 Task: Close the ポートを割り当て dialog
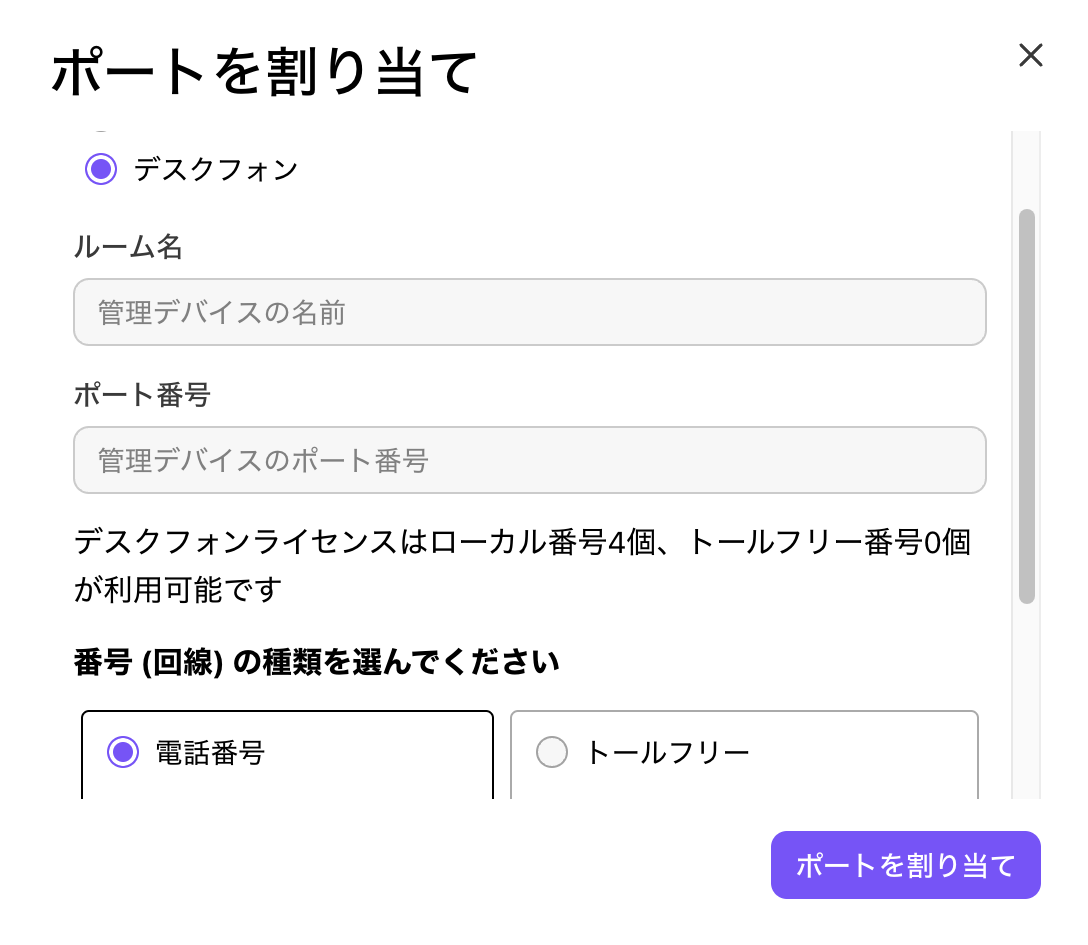point(1030,56)
